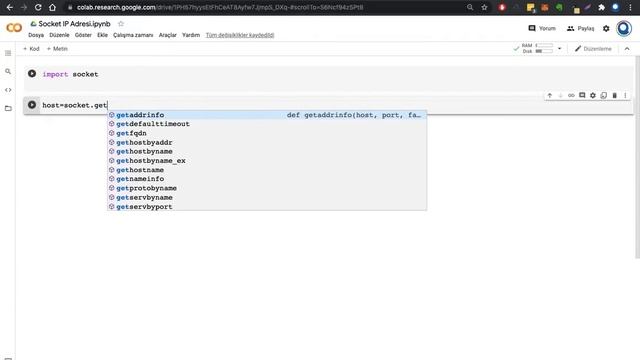Viewport: 640px width, 360px height.
Task: Open notebook settings gear icon
Action: pos(606,28)
